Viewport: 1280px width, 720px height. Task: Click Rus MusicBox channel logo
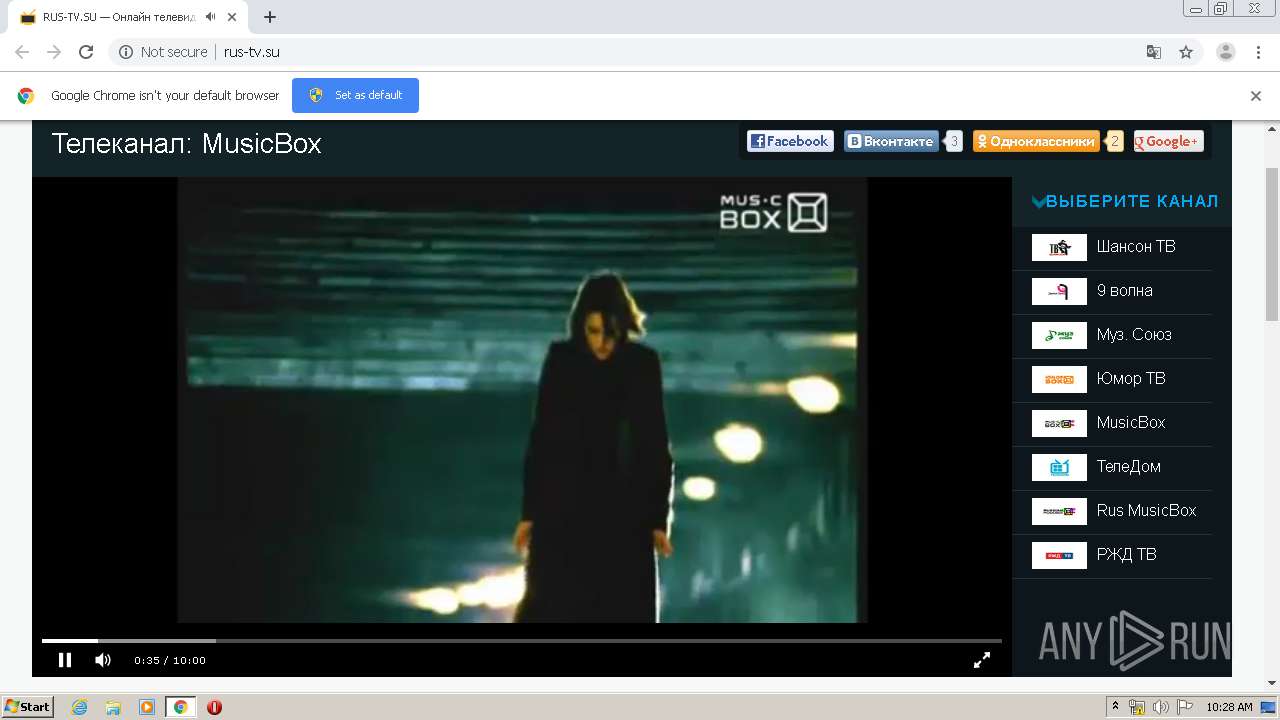pyautogui.click(x=1059, y=511)
